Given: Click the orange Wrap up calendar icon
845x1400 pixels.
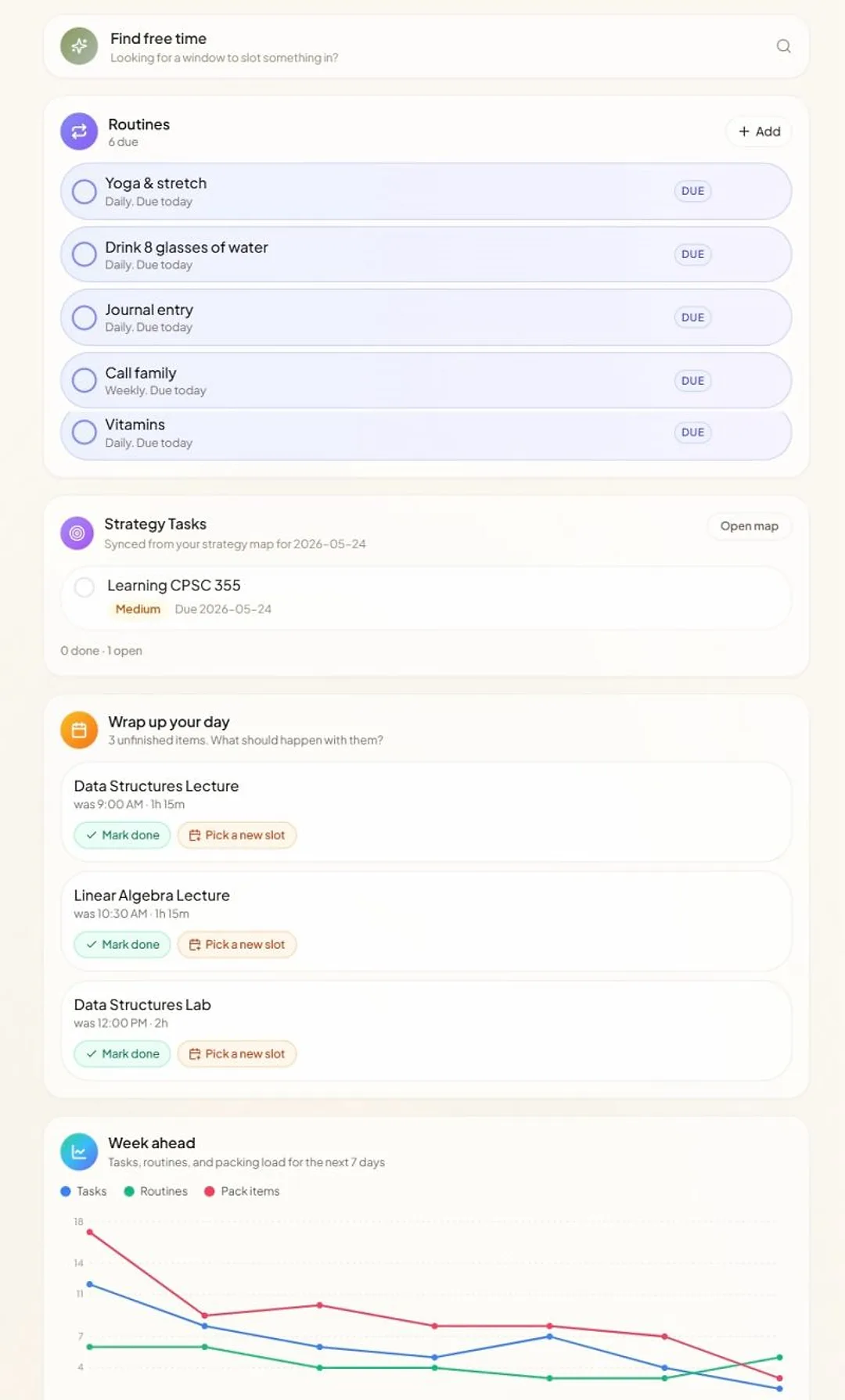Looking at the screenshot, I should click(x=79, y=730).
